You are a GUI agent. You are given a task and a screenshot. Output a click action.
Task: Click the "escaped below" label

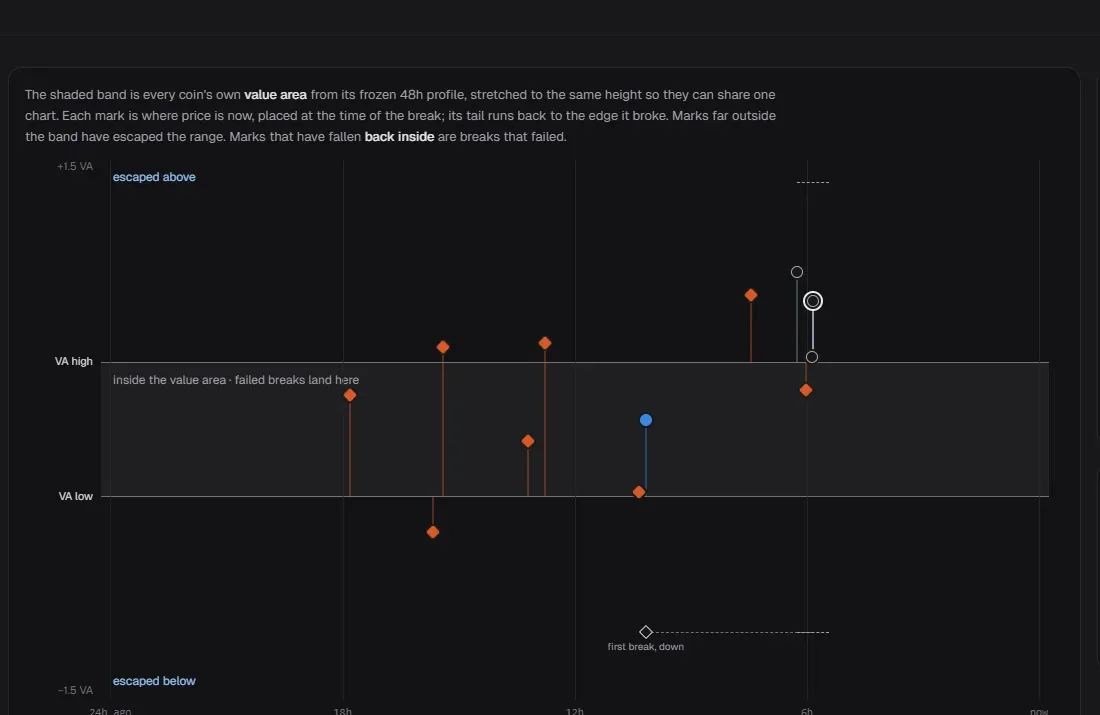click(x=154, y=681)
